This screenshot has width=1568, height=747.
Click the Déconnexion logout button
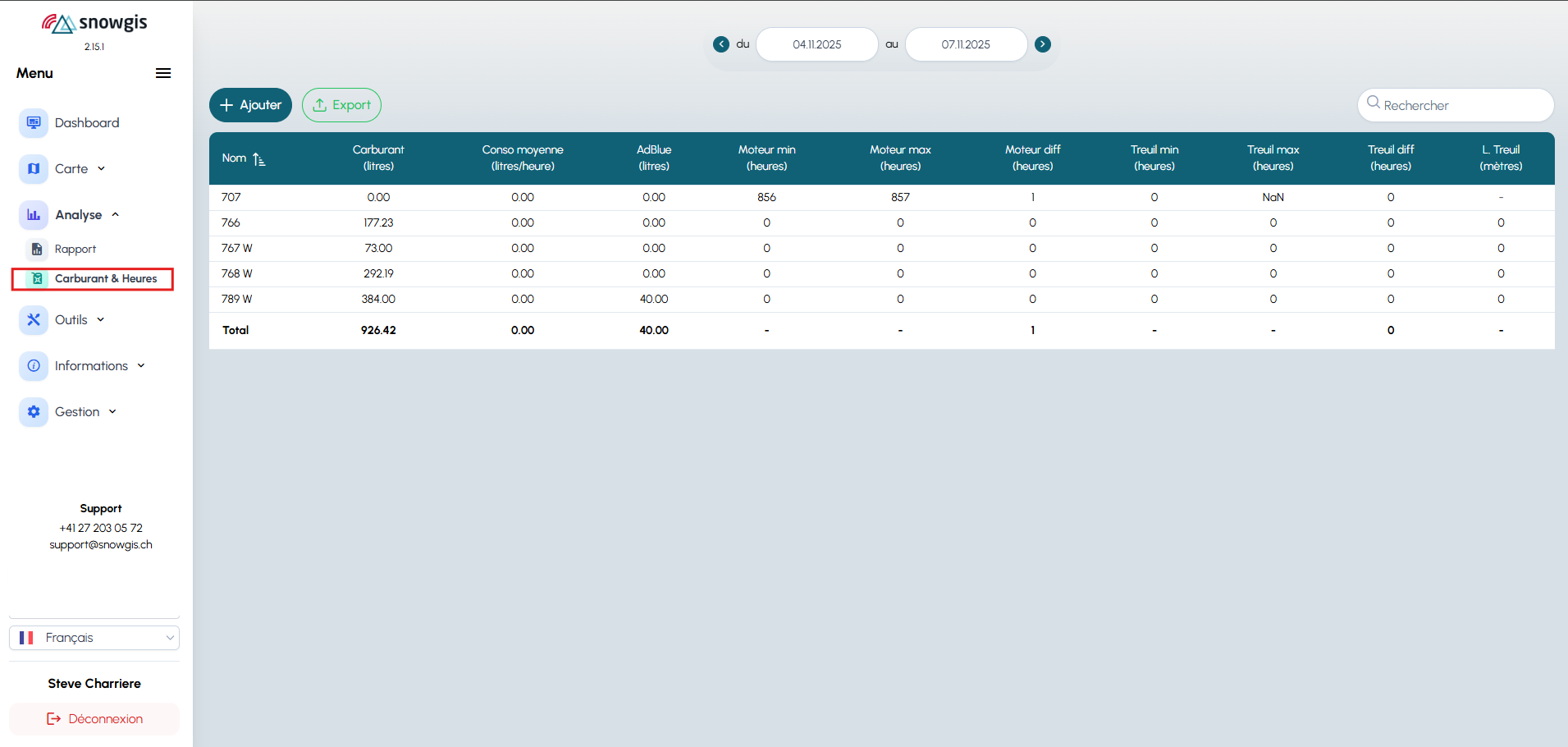94,719
